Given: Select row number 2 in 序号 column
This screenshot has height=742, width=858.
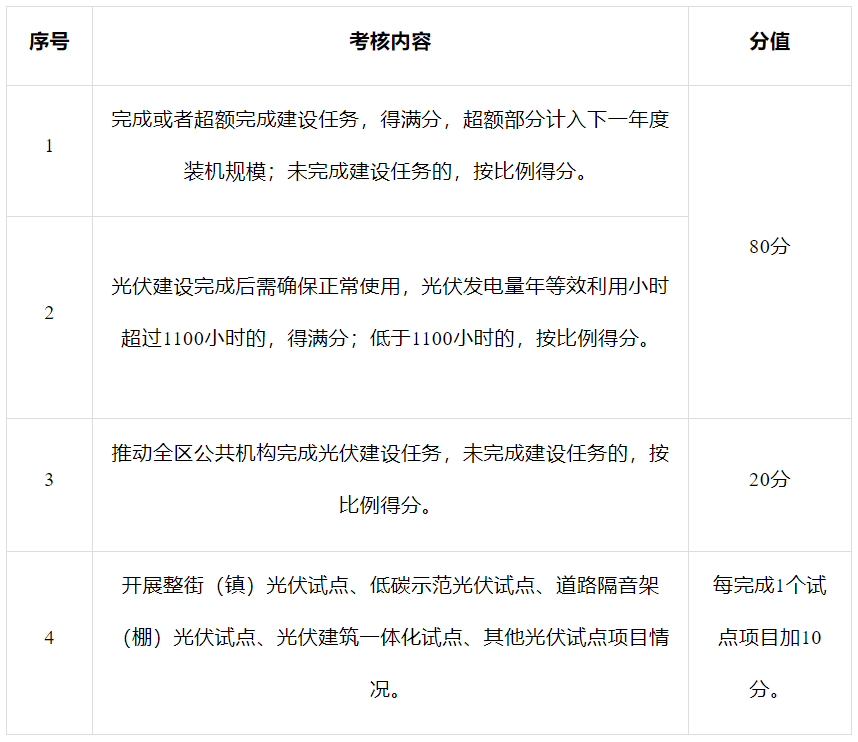Looking at the screenshot, I should pos(49,313).
